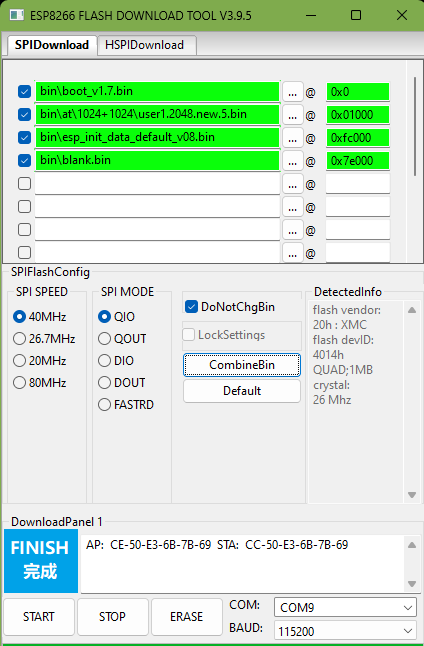Uncheck the esp_init_data_default_v08.bin checkbox
Screen dimensions: 424x646
[x=24, y=138]
